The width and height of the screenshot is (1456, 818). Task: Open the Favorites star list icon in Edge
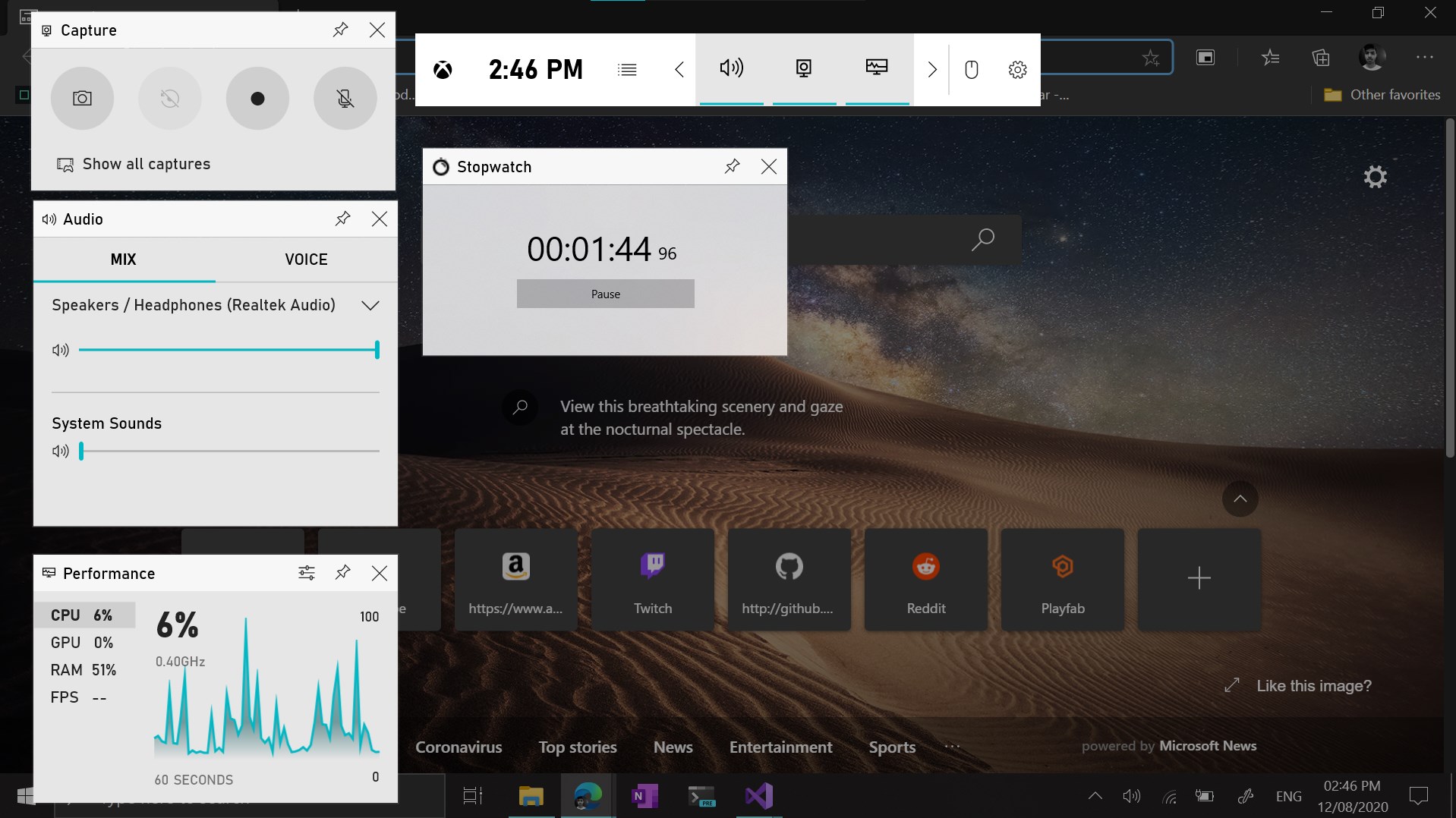1271,58
